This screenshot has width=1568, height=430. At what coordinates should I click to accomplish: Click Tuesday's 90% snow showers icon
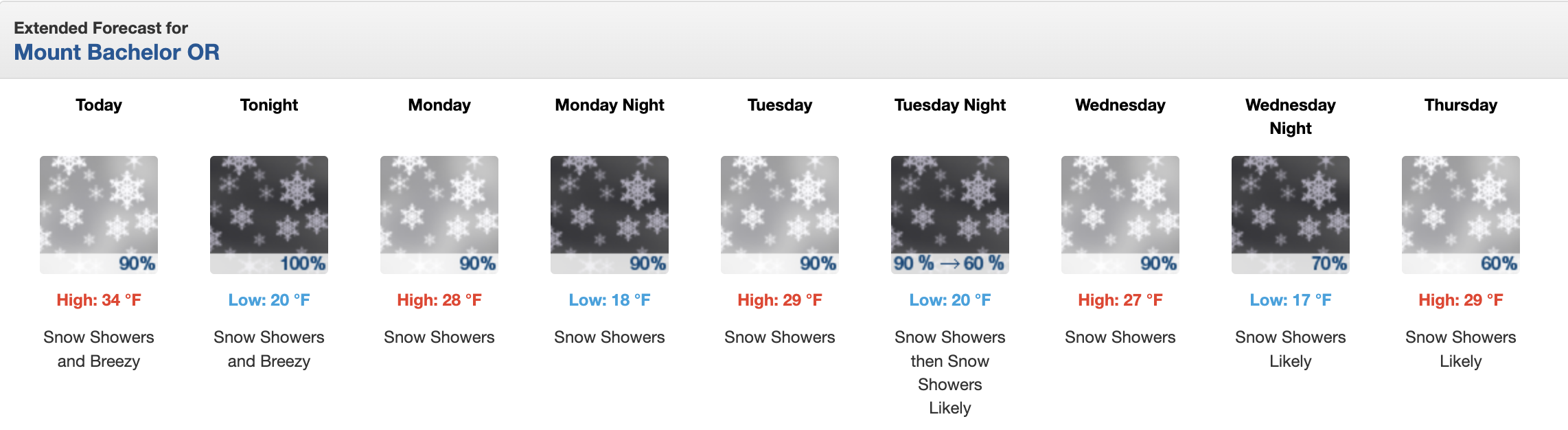click(x=780, y=215)
